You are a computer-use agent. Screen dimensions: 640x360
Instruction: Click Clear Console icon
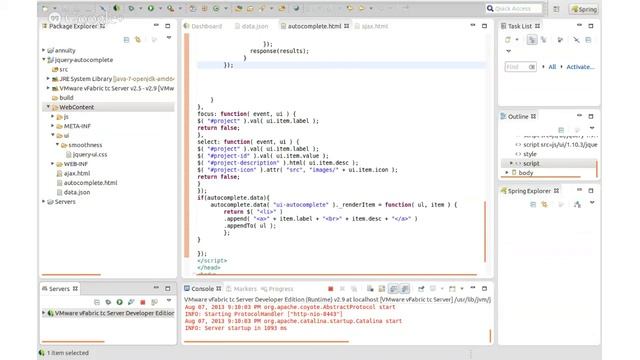point(370,289)
